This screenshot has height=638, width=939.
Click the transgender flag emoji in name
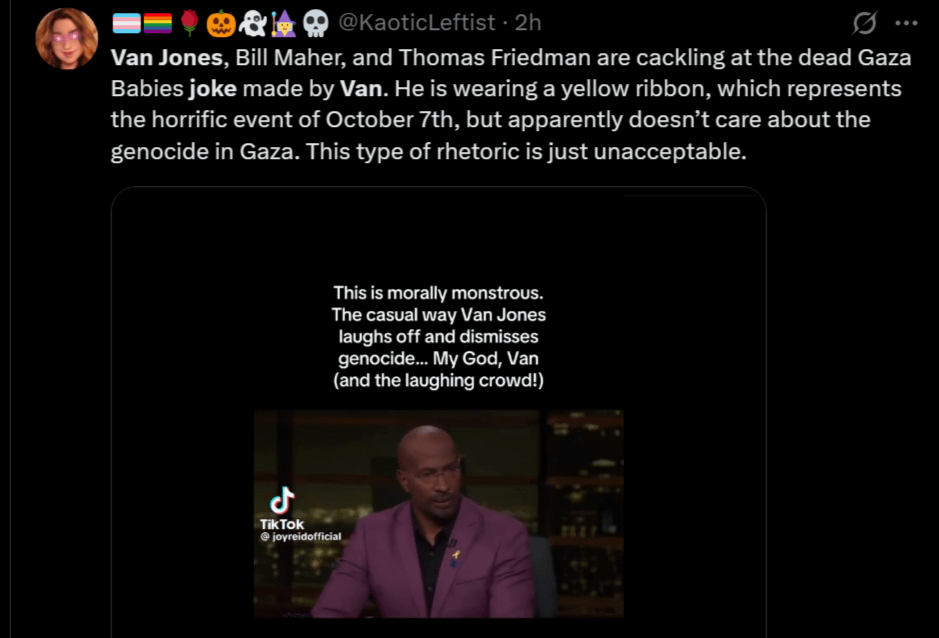coord(127,23)
